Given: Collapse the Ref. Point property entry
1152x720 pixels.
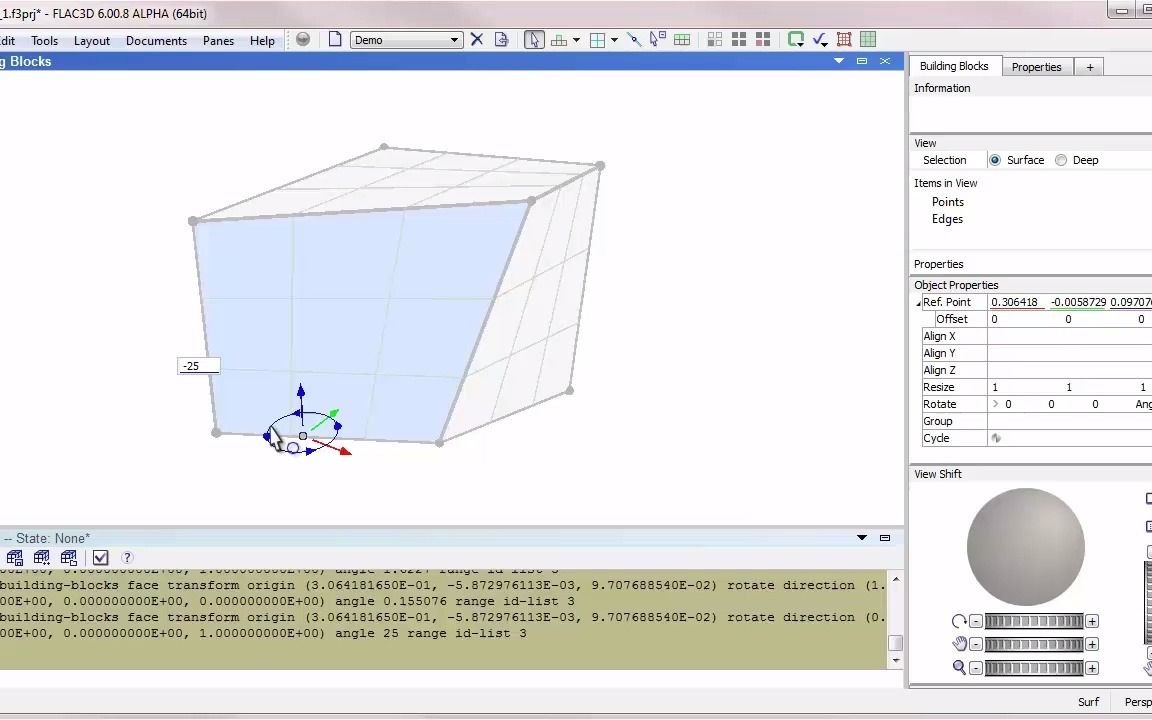Looking at the screenshot, I should [917, 301].
